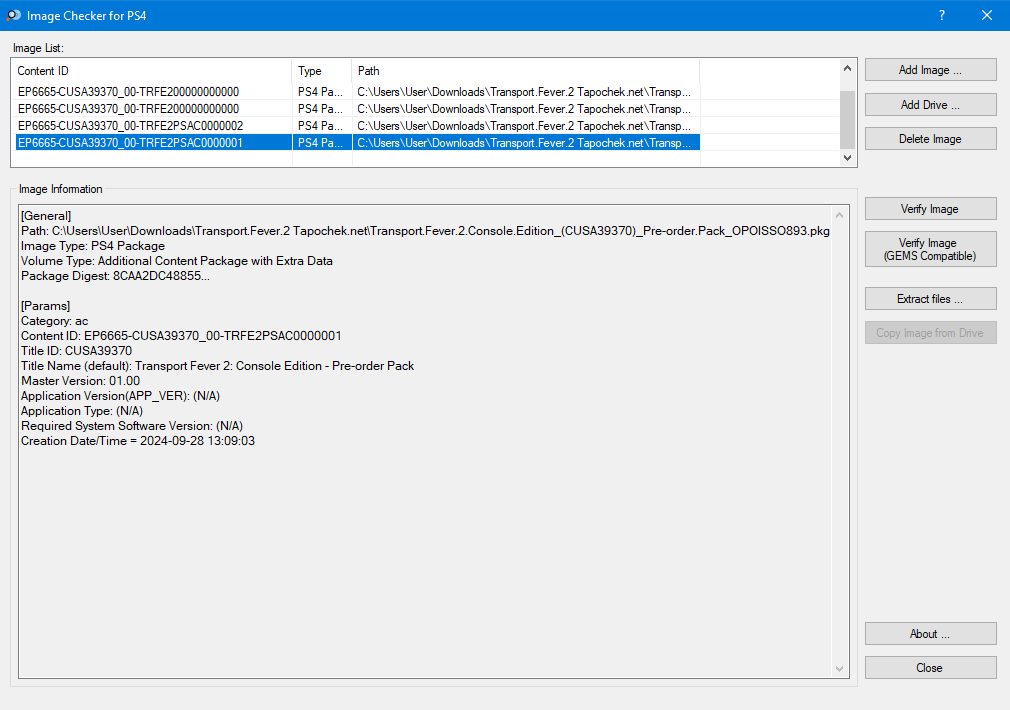Open the Extract files ... dialog
This screenshot has width=1010, height=710.
coord(930,299)
